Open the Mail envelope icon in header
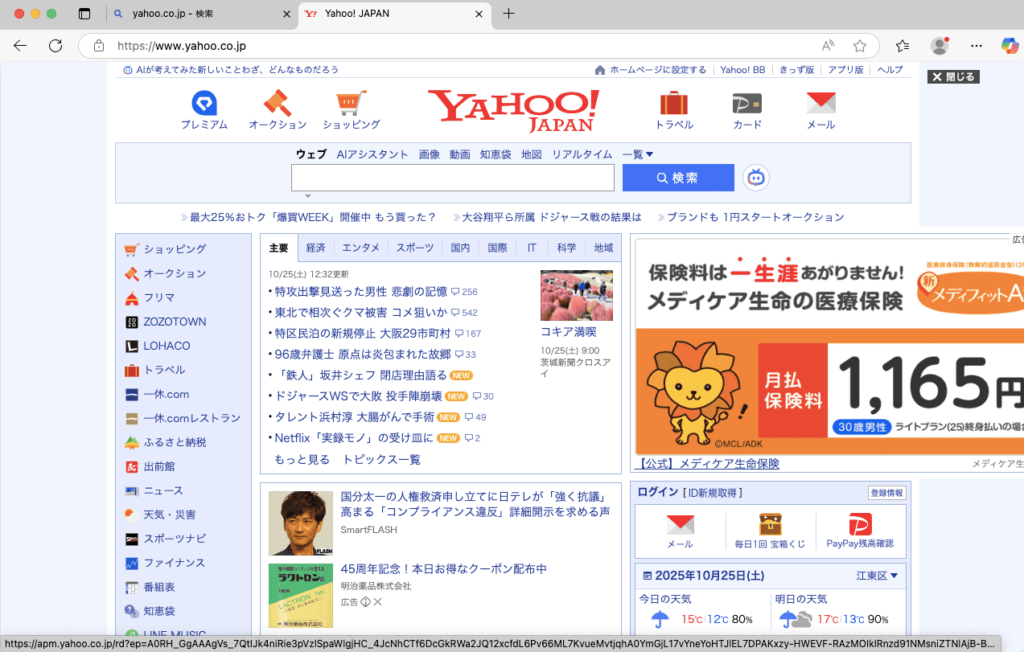Image resolution: width=1024 pixels, height=652 pixels. [x=821, y=103]
